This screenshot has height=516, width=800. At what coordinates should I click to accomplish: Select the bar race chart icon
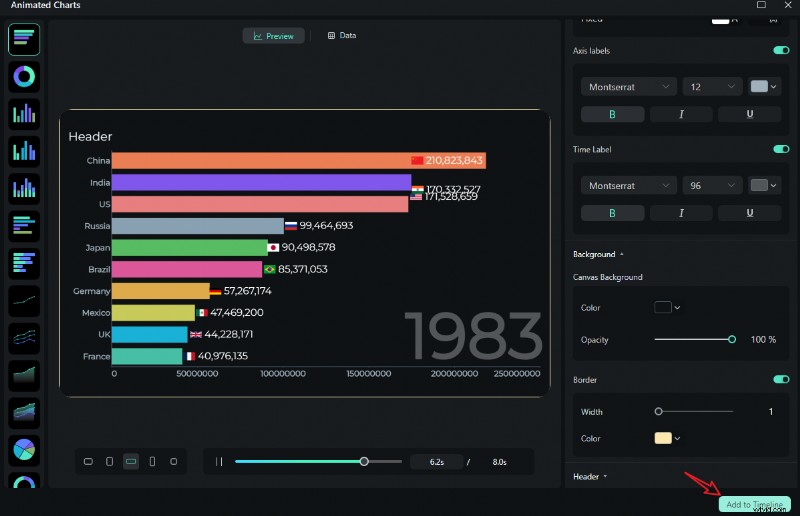pyautogui.click(x=24, y=39)
